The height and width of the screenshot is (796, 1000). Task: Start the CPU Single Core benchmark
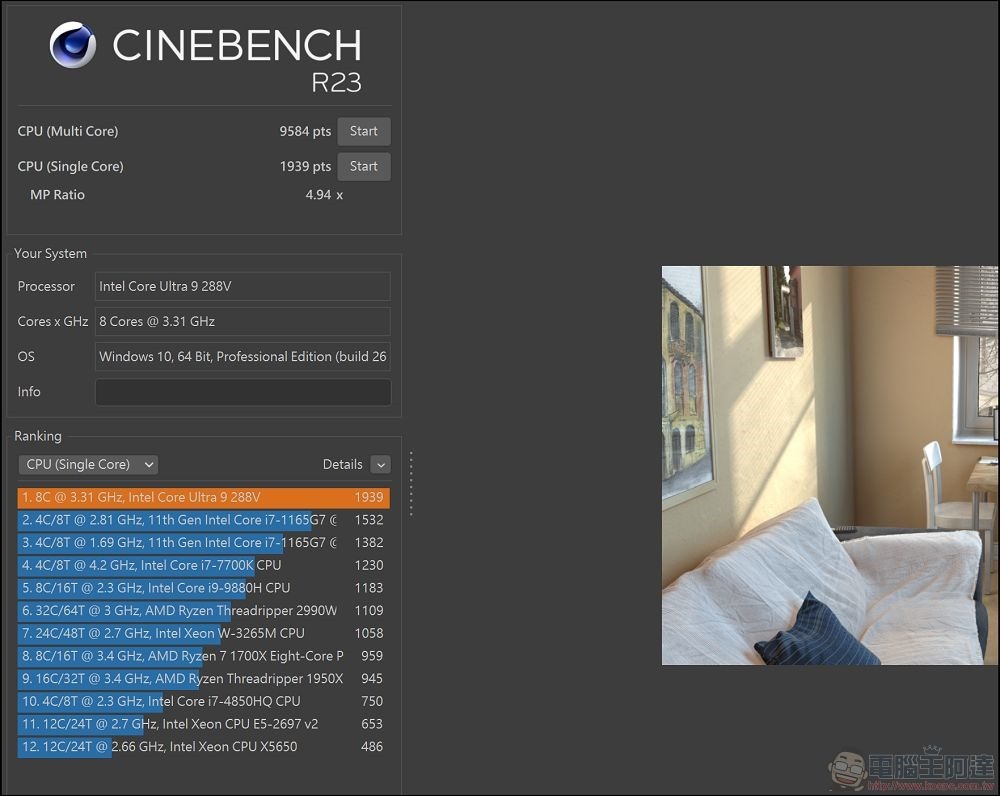click(x=364, y=166)
